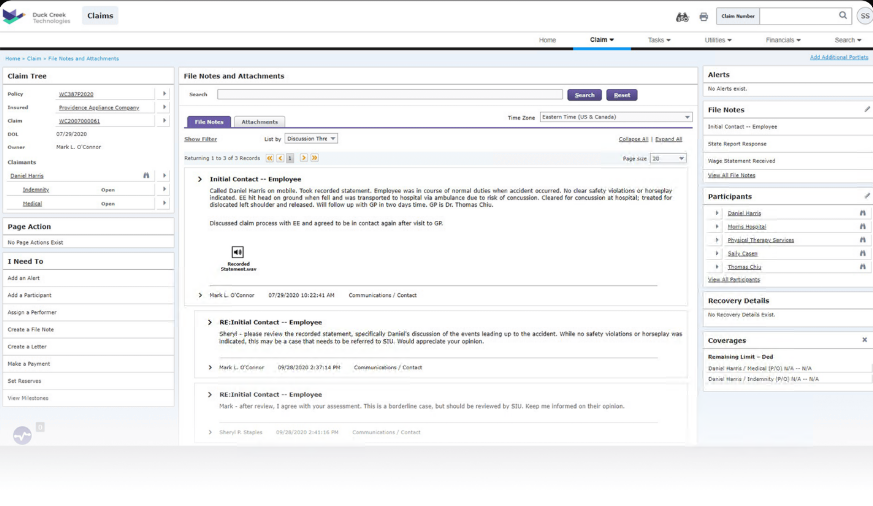Viewport: 873px width, 506px height.
Task: Switch to the Attachments tab
Action: 259,122
